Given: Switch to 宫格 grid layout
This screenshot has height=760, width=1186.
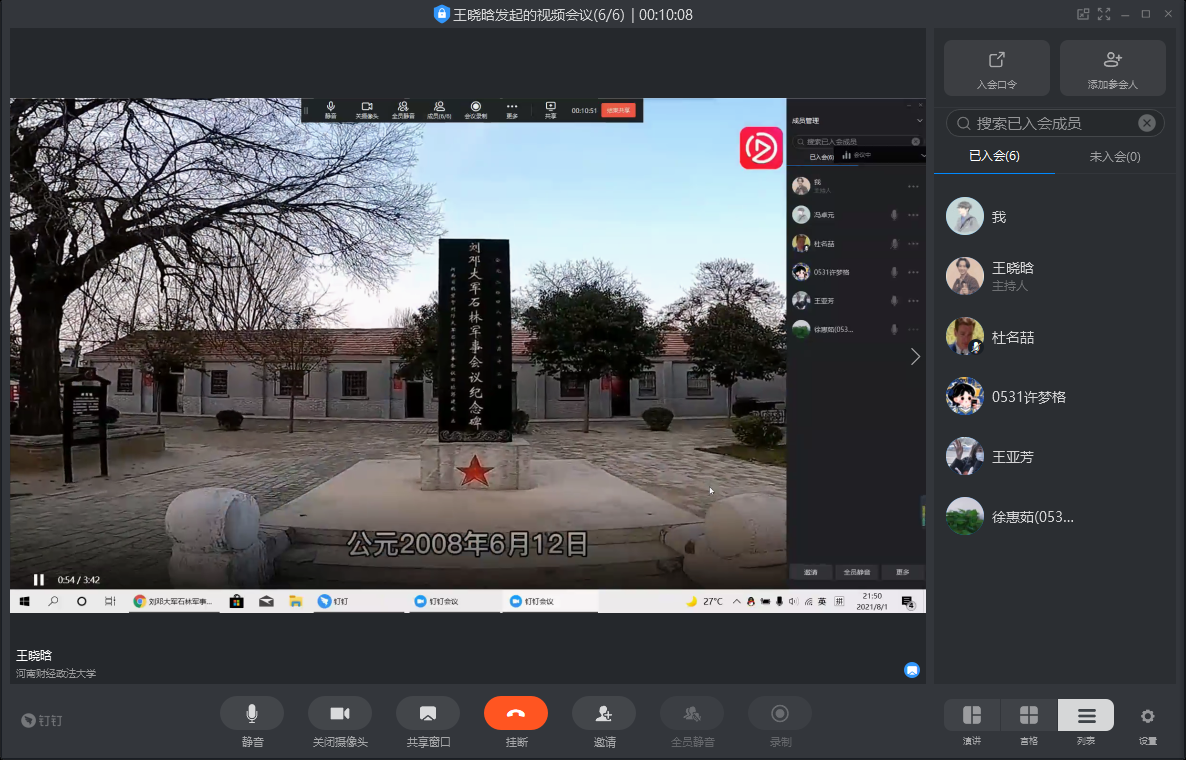Looking at the screenshot, I should [x=1028, y=715].
